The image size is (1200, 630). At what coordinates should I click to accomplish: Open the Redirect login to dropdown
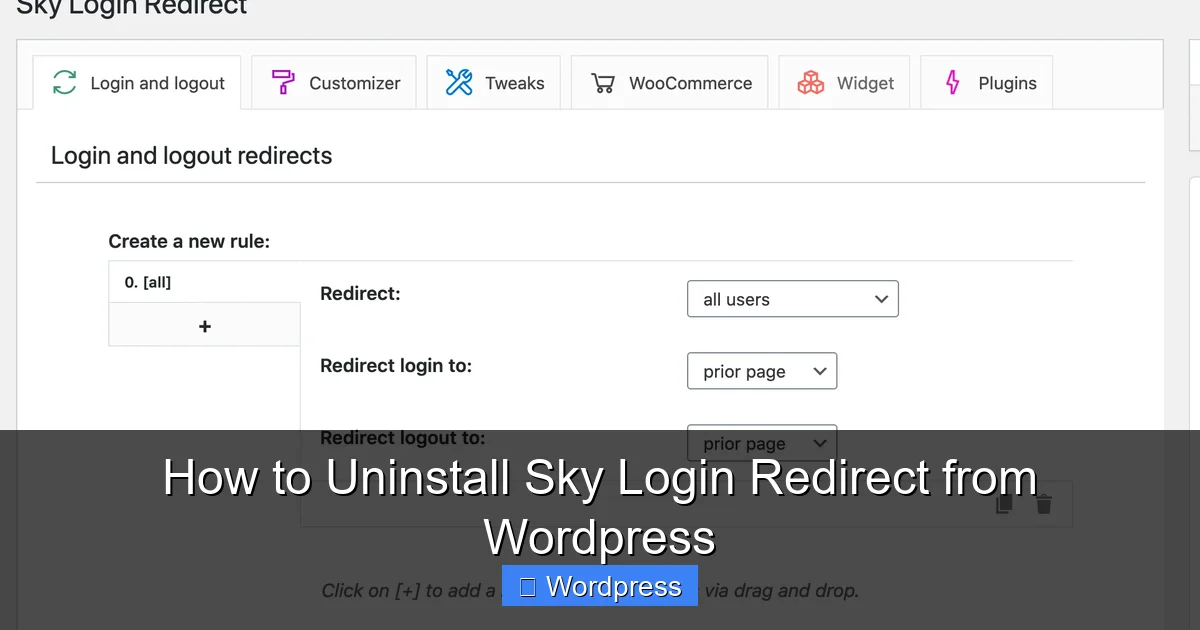point(761,370)
